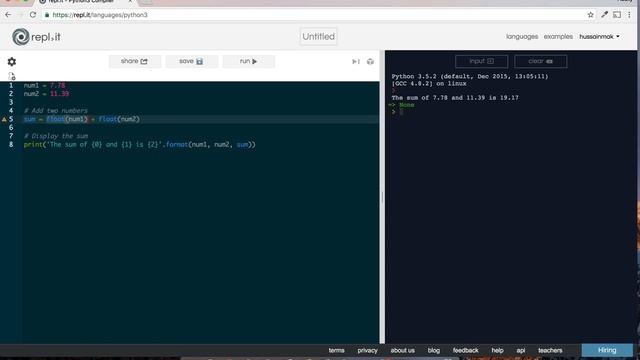This screenshot has height=360, width=640.
Task: Open the feedback link
Action: pos(465,350)
